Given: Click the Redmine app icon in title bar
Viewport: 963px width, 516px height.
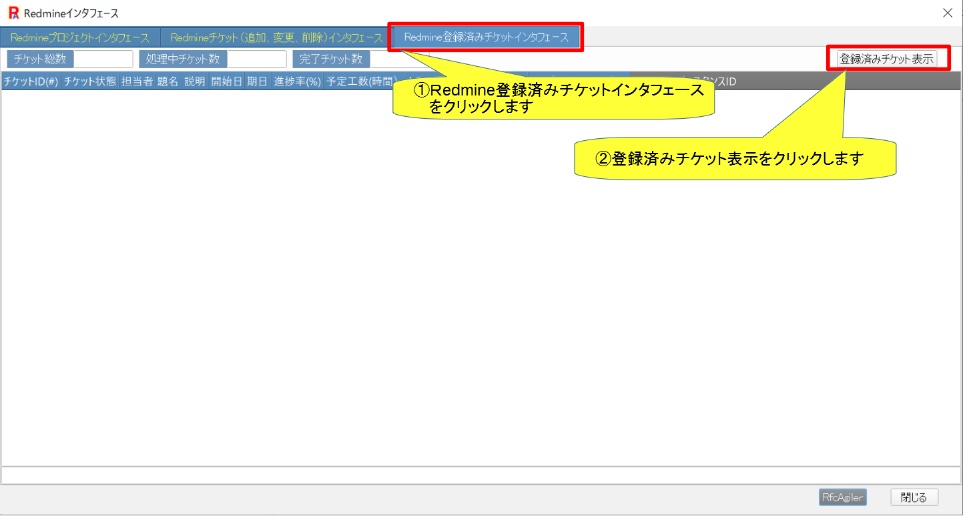Looking at the screenshot, I should (14, 13).
